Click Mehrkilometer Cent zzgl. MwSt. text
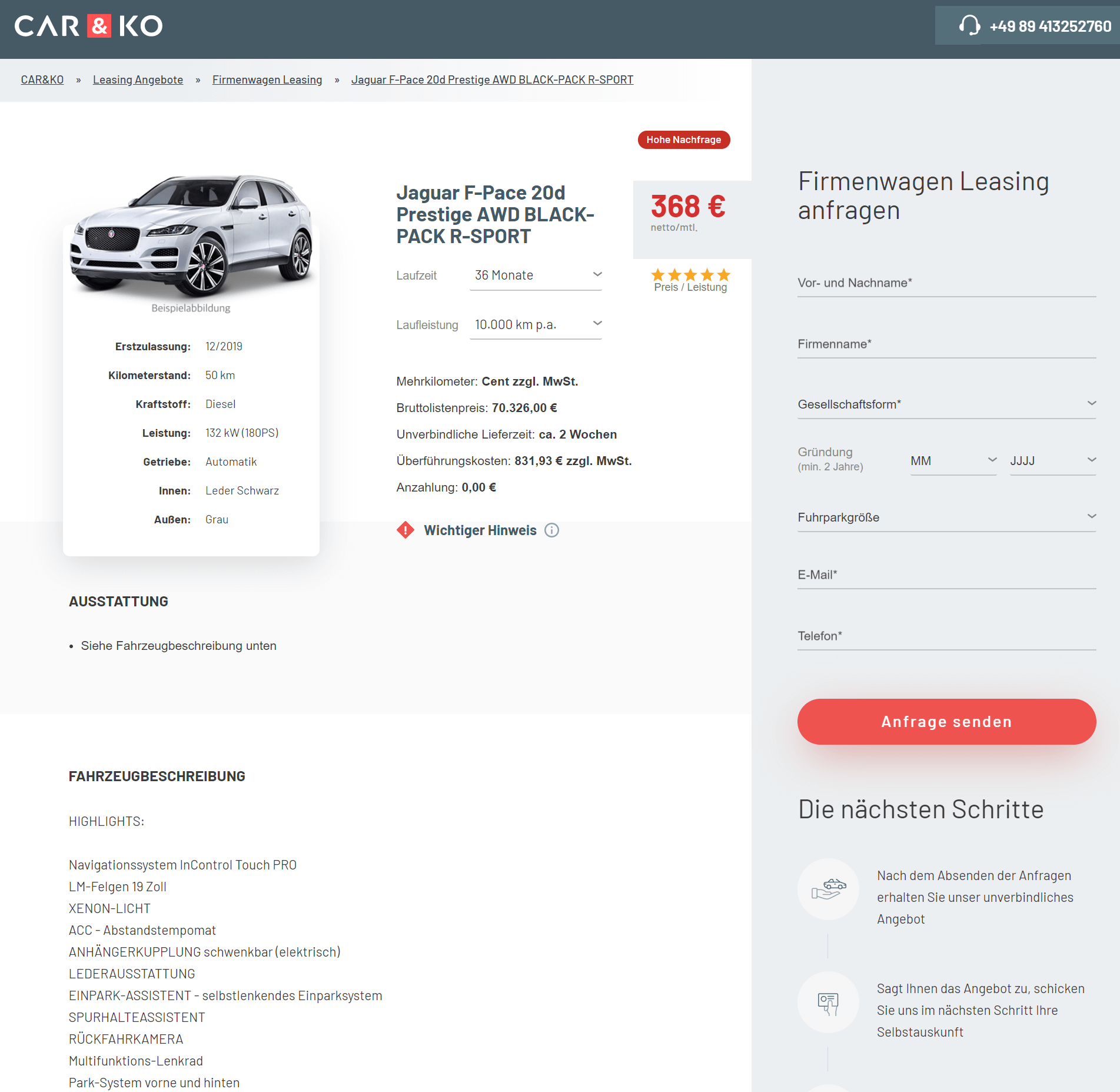 487,381
